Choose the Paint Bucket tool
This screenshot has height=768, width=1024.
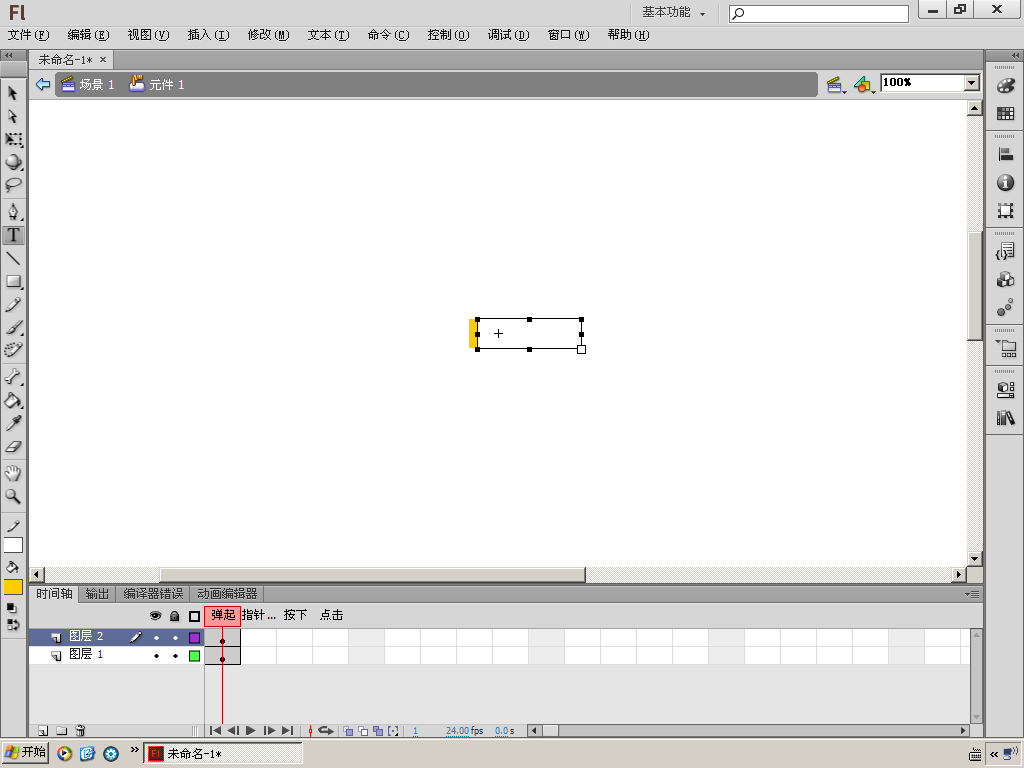point(13,400)
